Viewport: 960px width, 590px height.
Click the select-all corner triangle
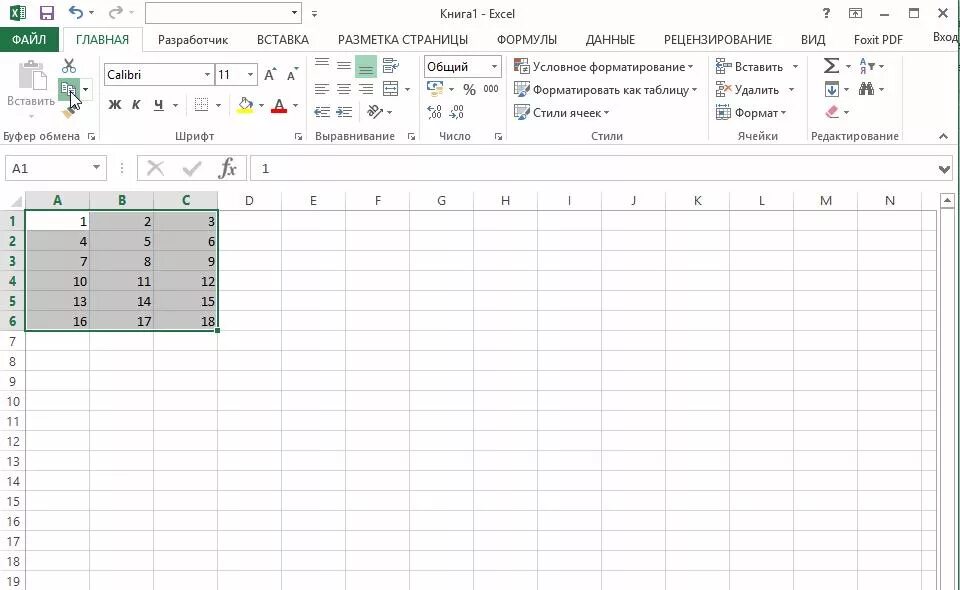[x=16, y=201]
